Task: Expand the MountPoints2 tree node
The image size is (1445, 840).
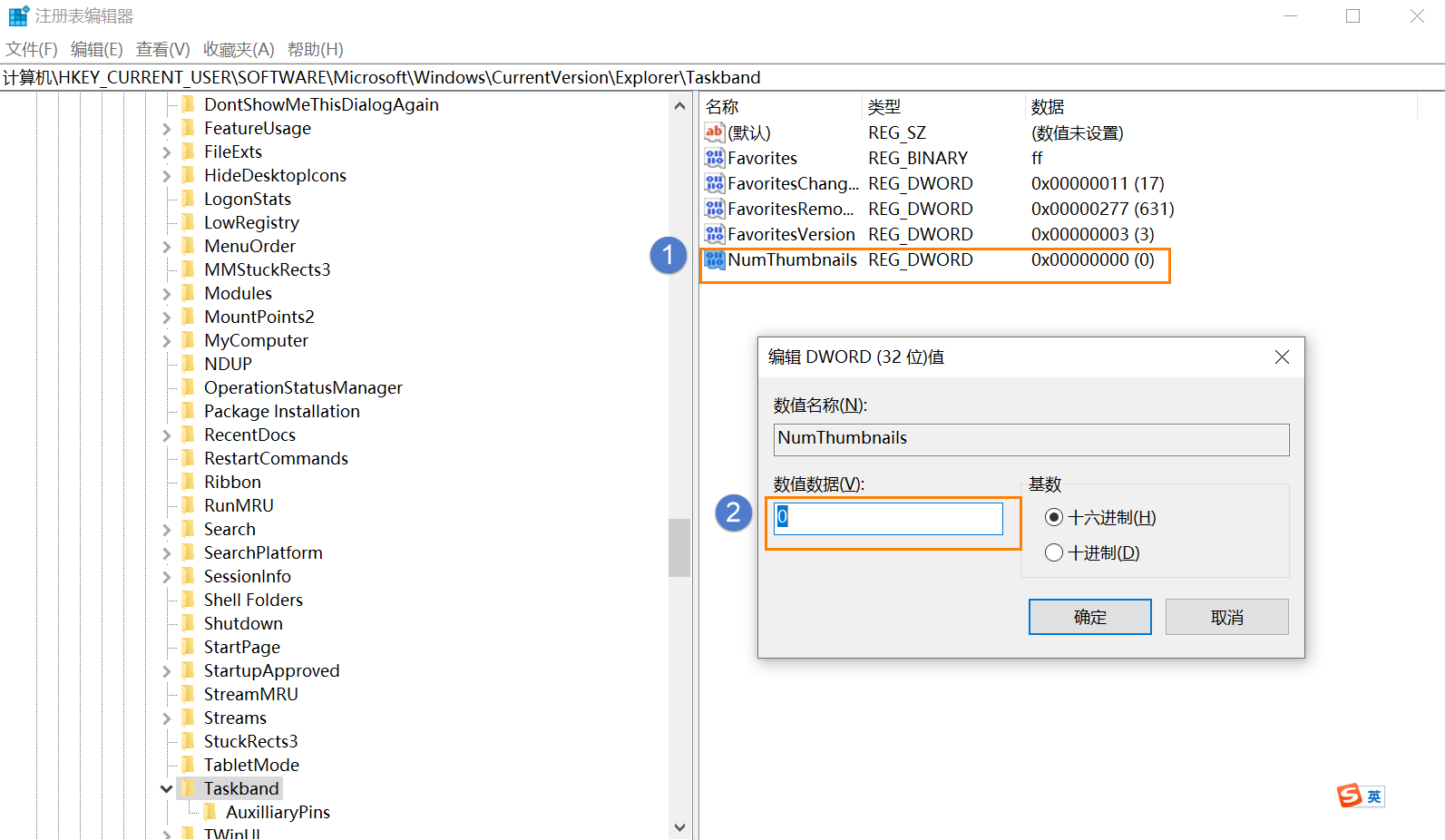Action: point(167,317)
